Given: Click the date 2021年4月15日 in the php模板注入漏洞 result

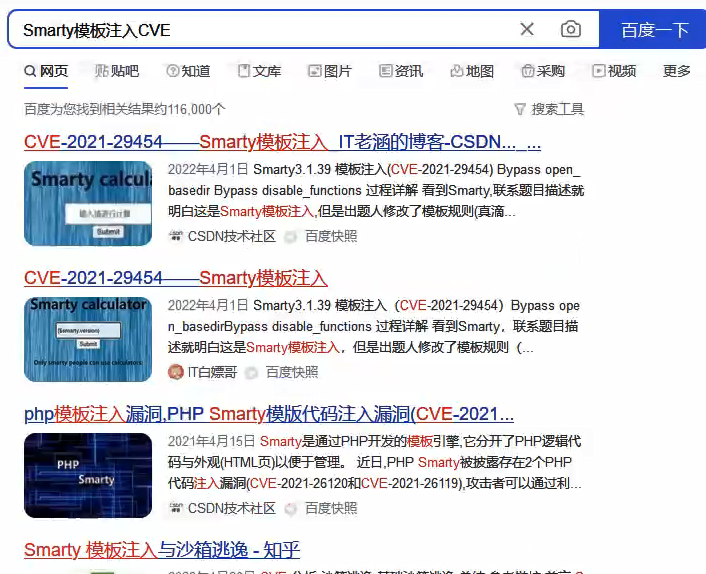Looking at the screenshot, I should 212,441.
